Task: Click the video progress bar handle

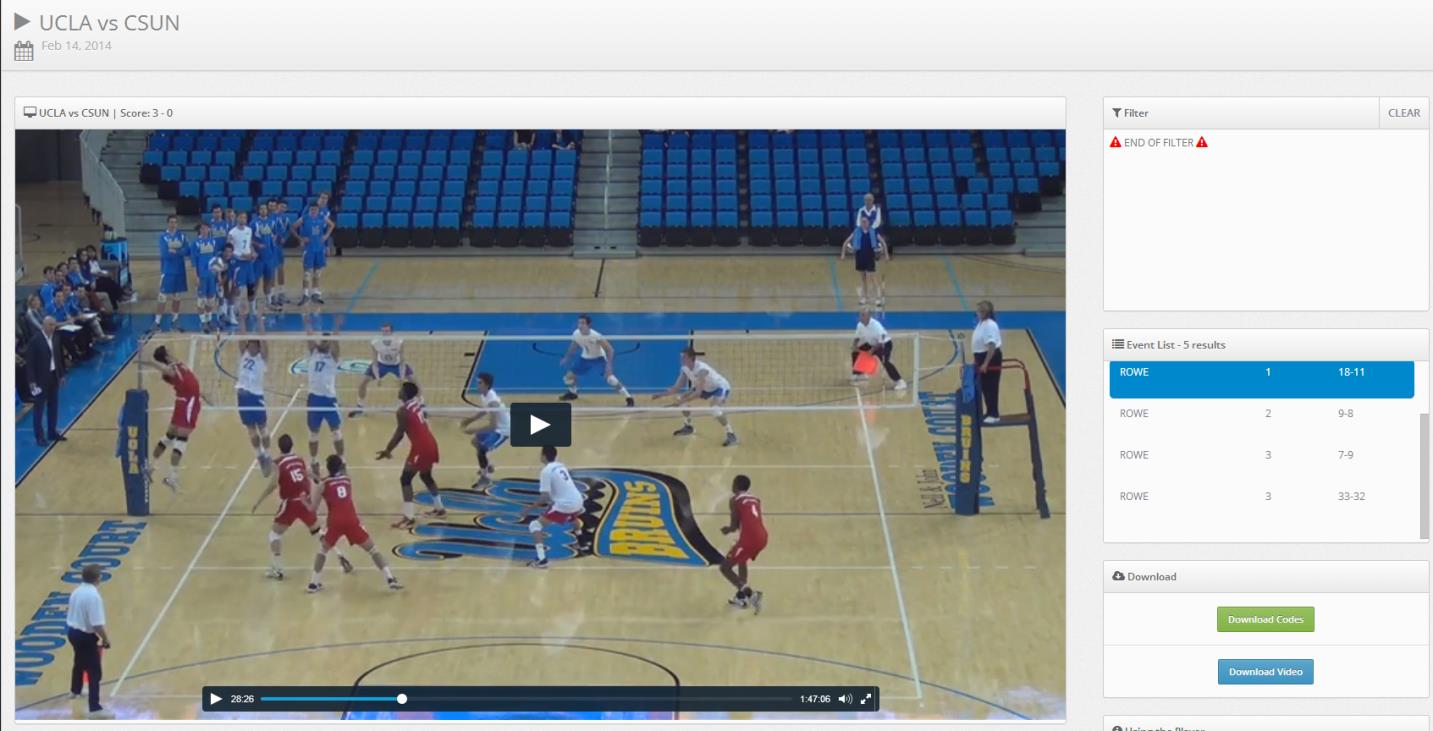Action: click(x=402, y=699)
